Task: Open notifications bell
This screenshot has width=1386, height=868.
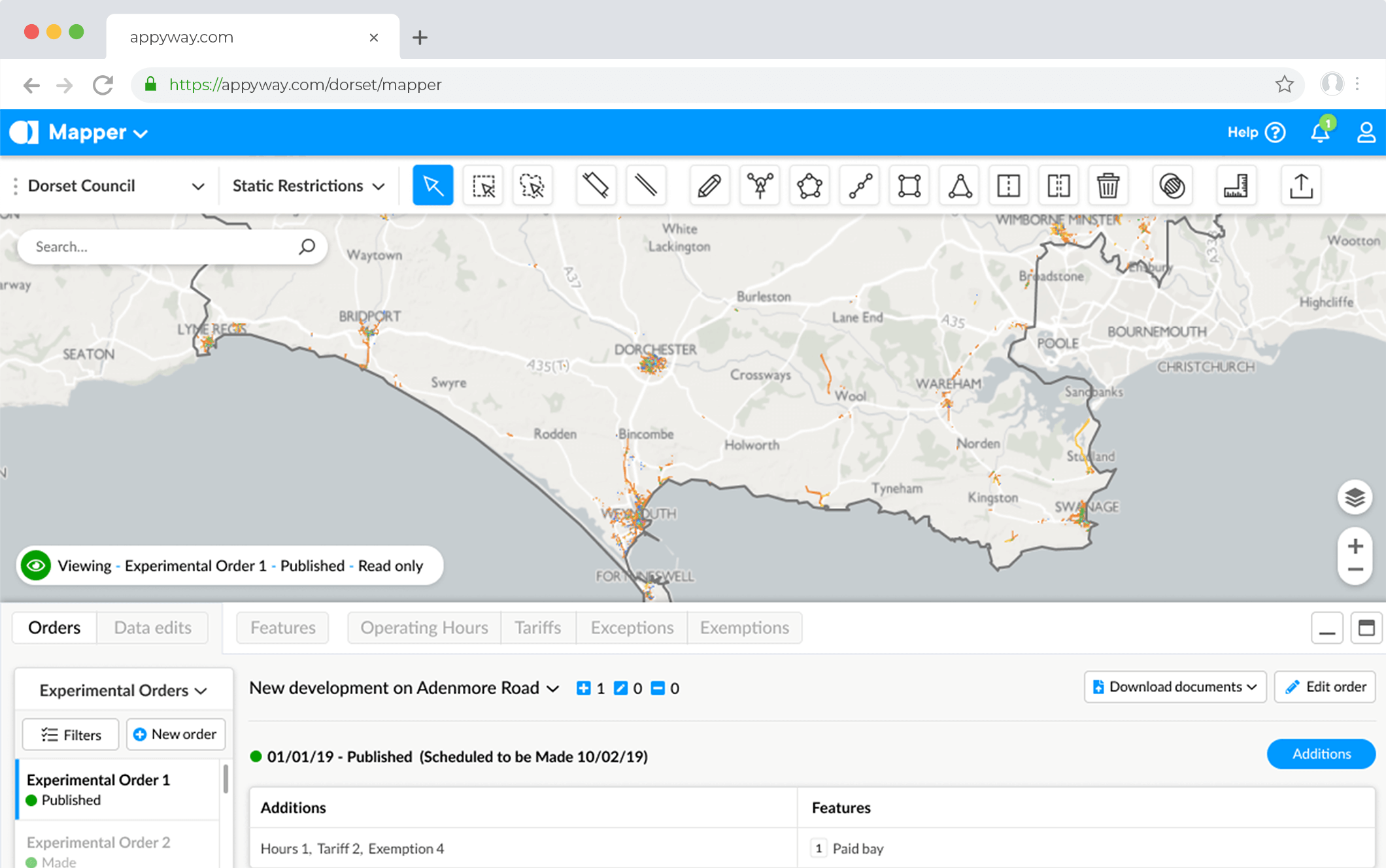Action: click(1320, 133)
